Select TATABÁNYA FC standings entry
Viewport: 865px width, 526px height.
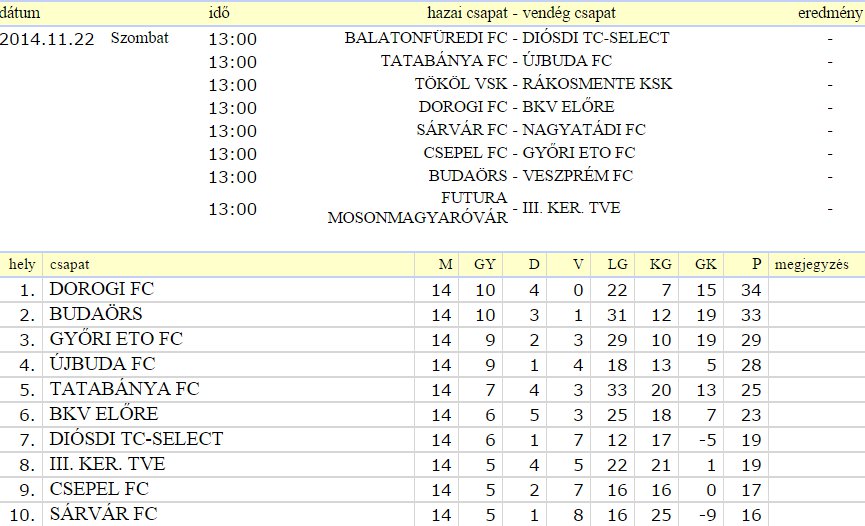coord(124,389)
